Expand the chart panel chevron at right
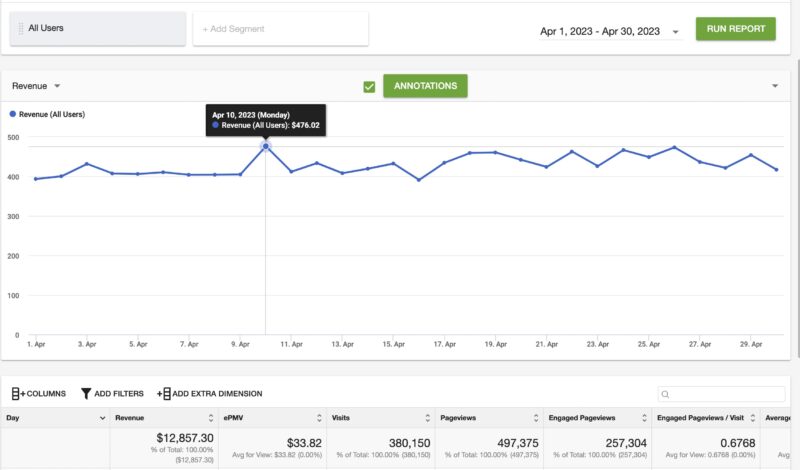 tap(775, 87)
